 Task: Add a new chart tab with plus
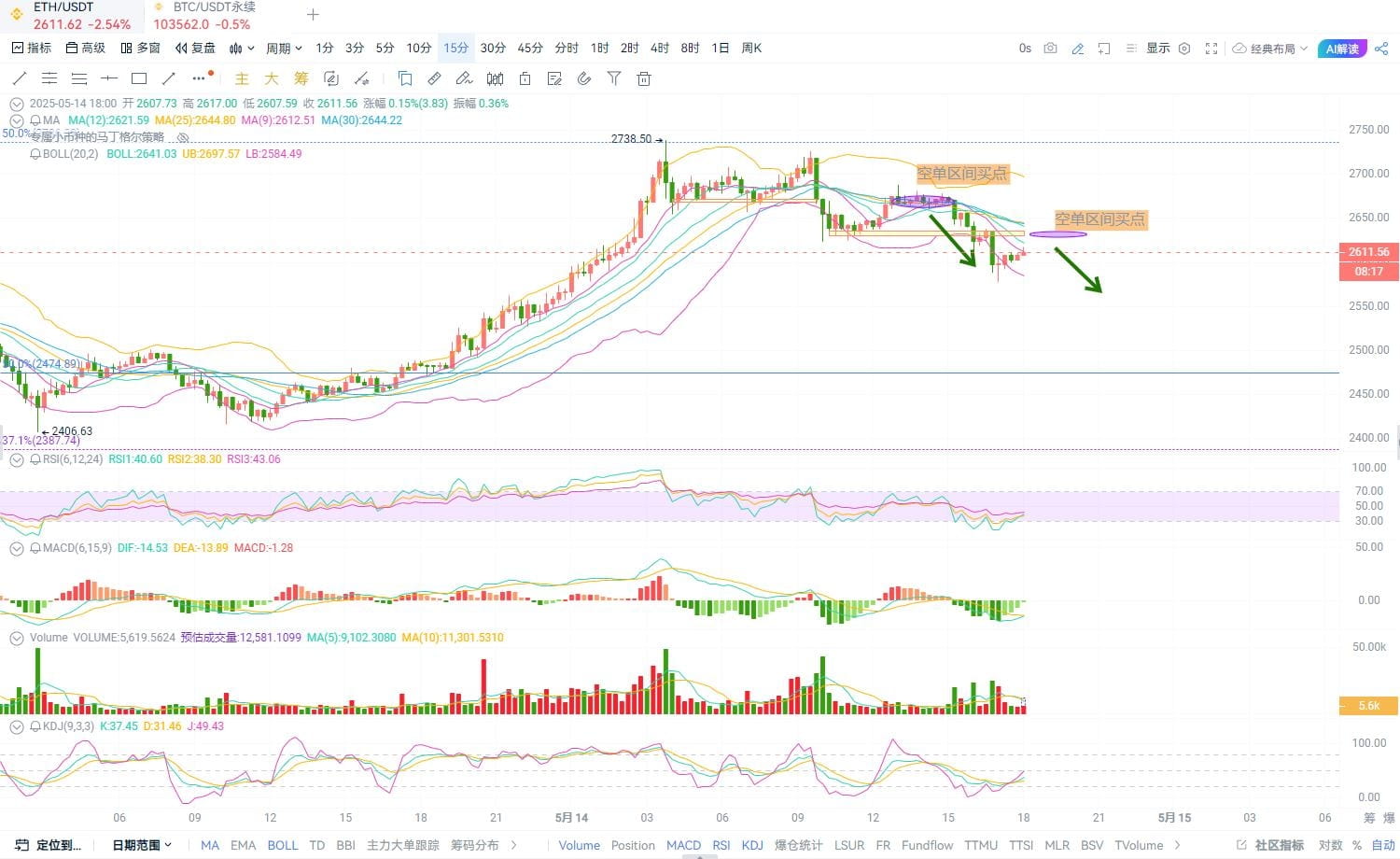coord(313,15)
